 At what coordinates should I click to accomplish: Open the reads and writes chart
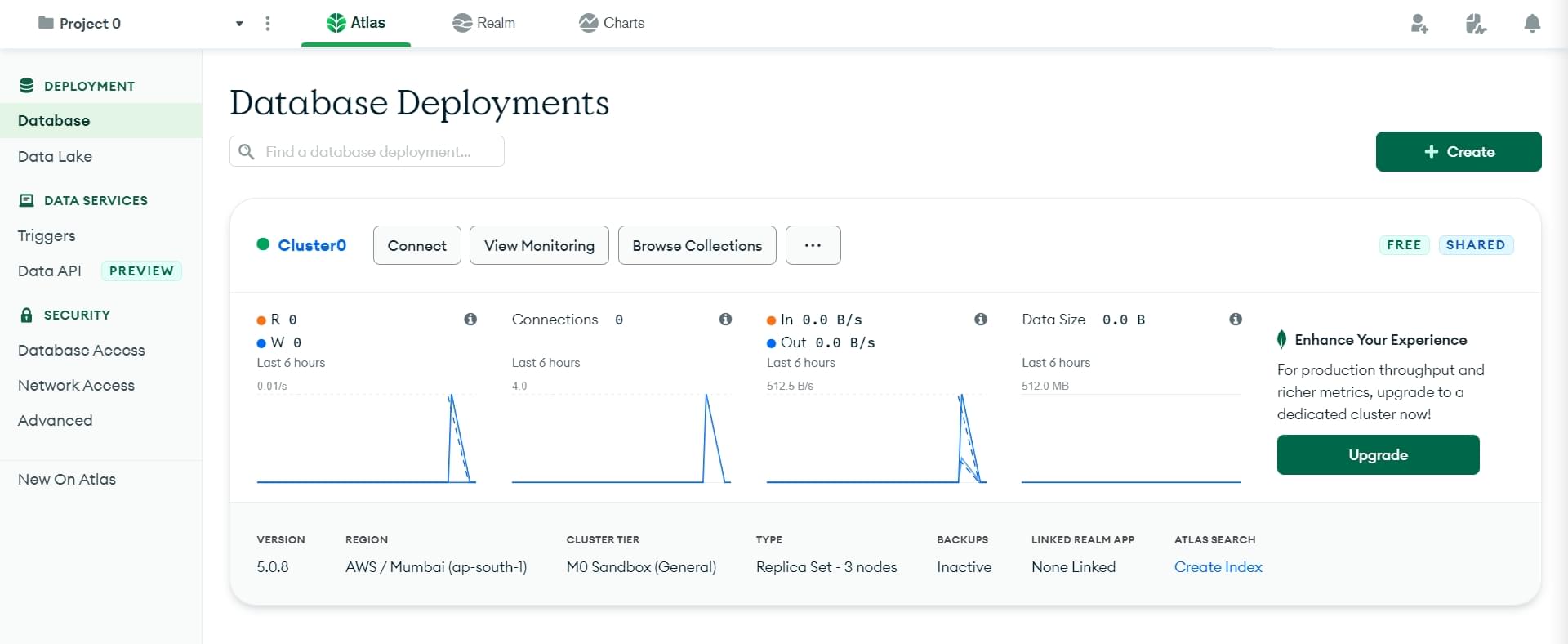(367, 438)
